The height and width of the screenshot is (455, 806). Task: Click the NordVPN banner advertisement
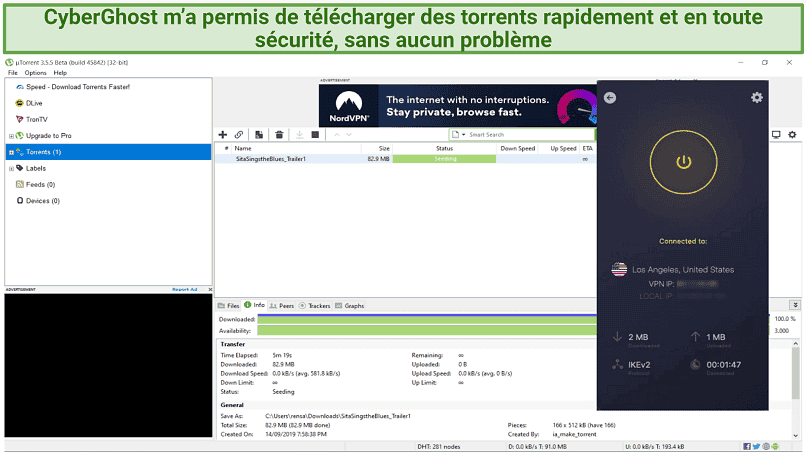(457, 106)
